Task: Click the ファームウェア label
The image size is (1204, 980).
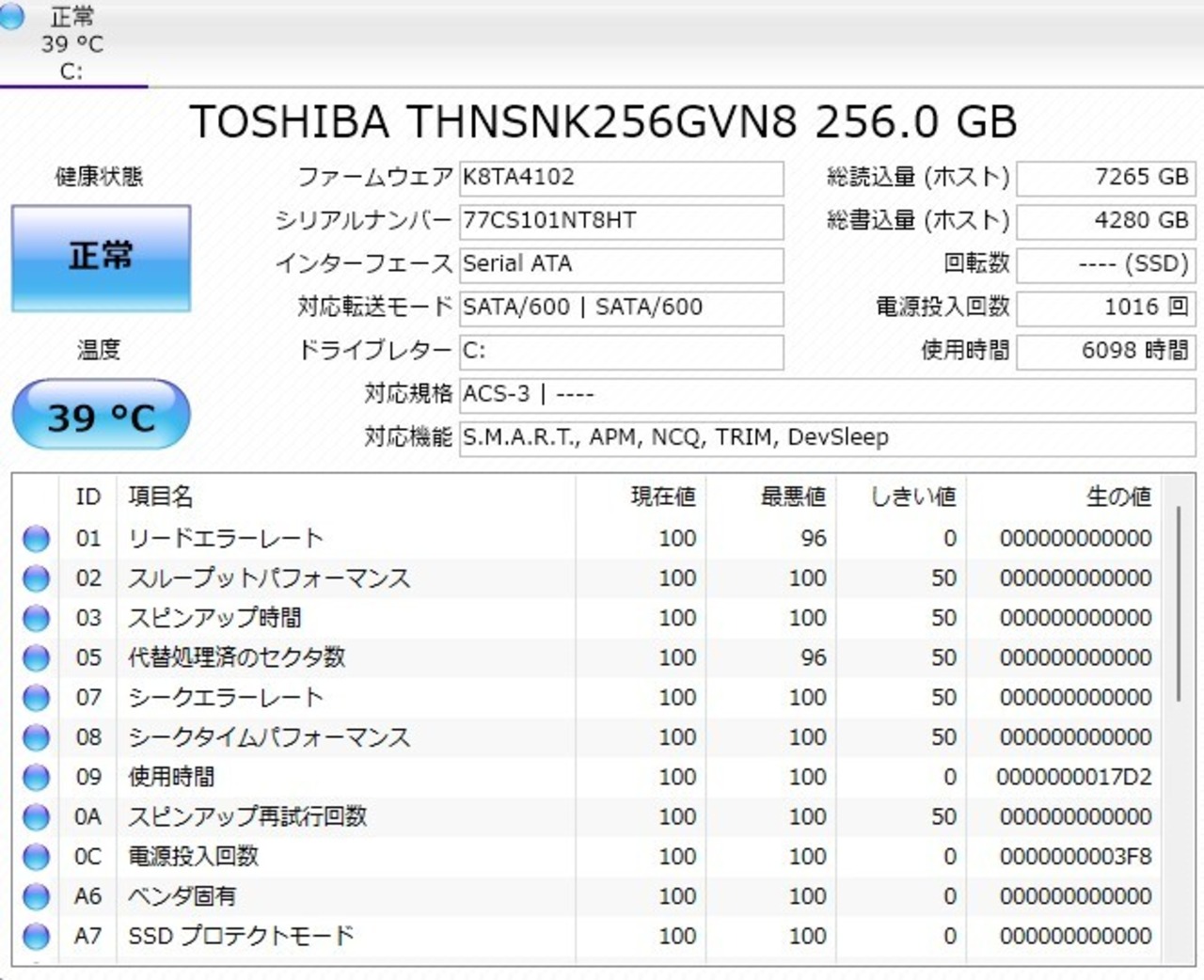Action: (x=375, y=177)
